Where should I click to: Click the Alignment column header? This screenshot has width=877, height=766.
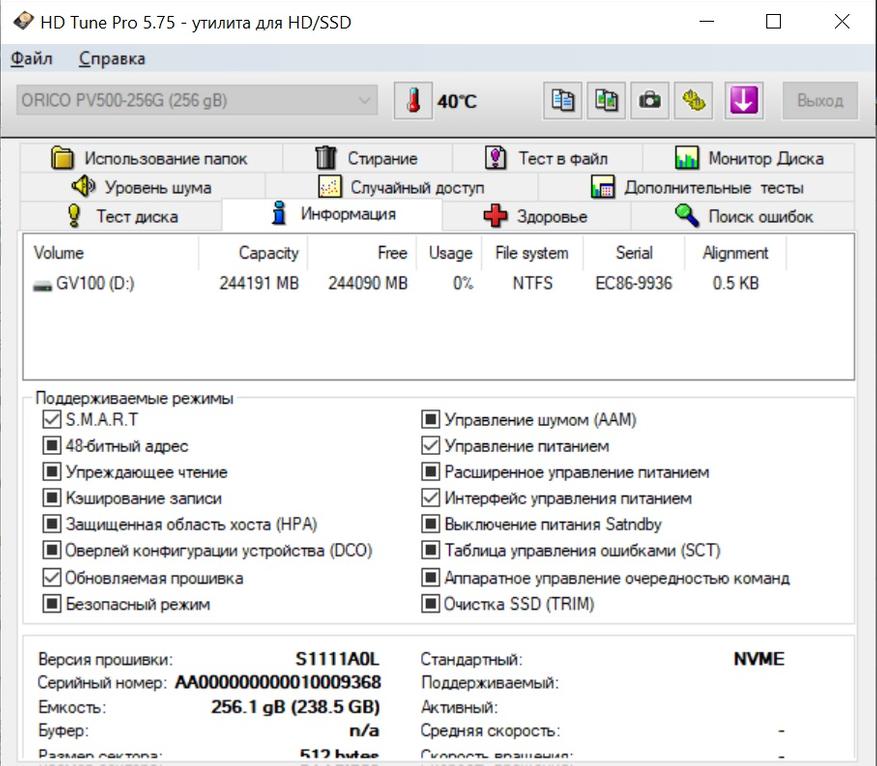[735, 253]
